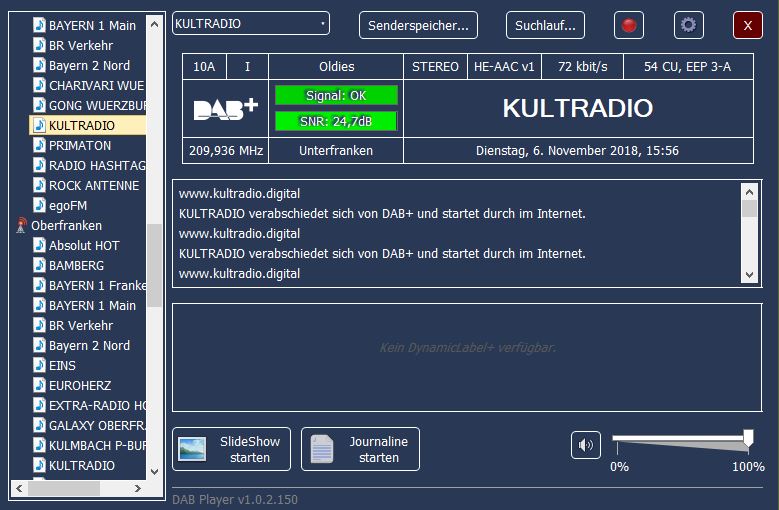Image resolution: width=779 pixels, height=510 pixels.
Task: Start the Suchlauf station scan
Action: tap(545, 25)
